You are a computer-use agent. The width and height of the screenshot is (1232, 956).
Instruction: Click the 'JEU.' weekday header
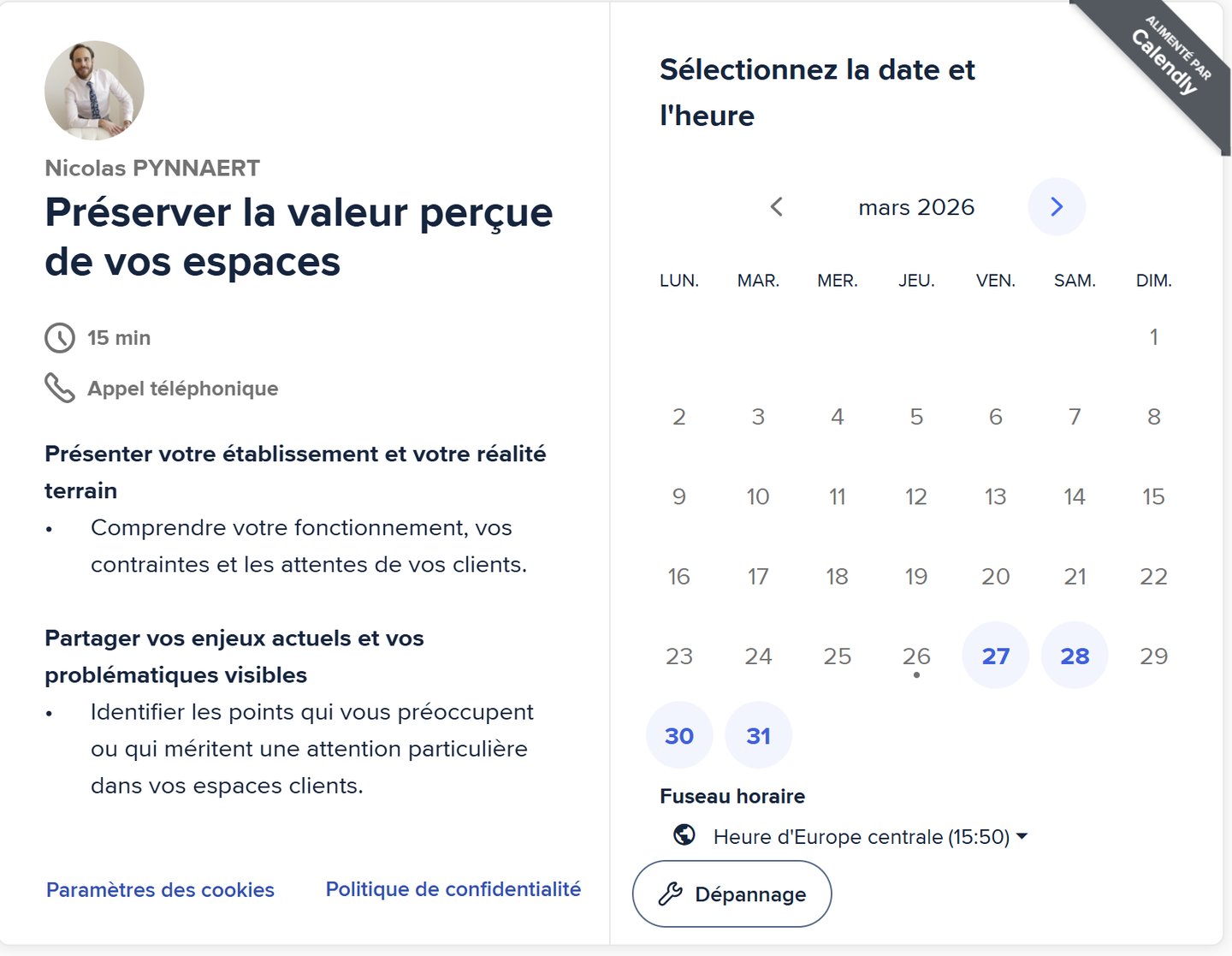pos(916,281)
